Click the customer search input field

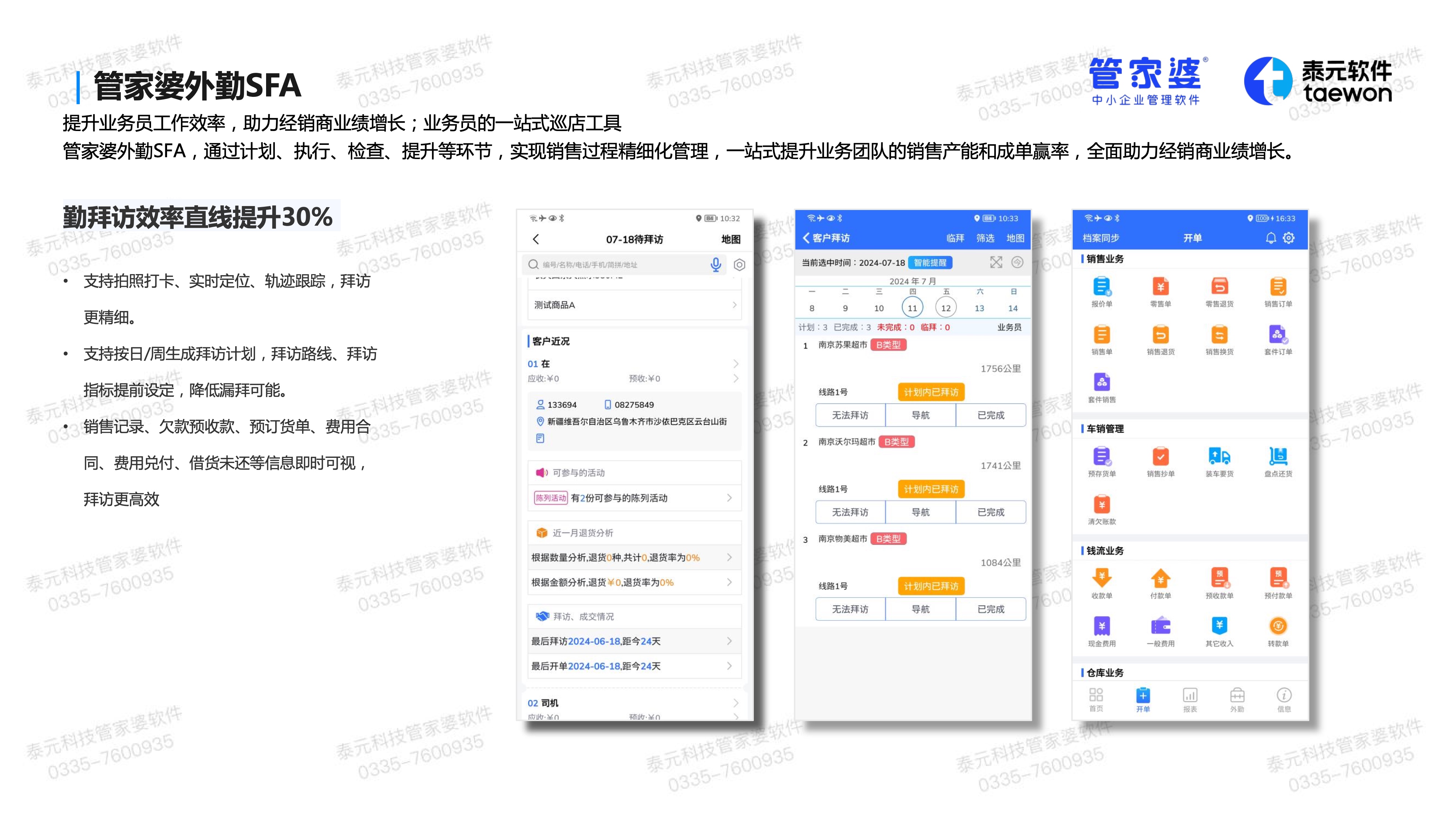tap(624, 265)
